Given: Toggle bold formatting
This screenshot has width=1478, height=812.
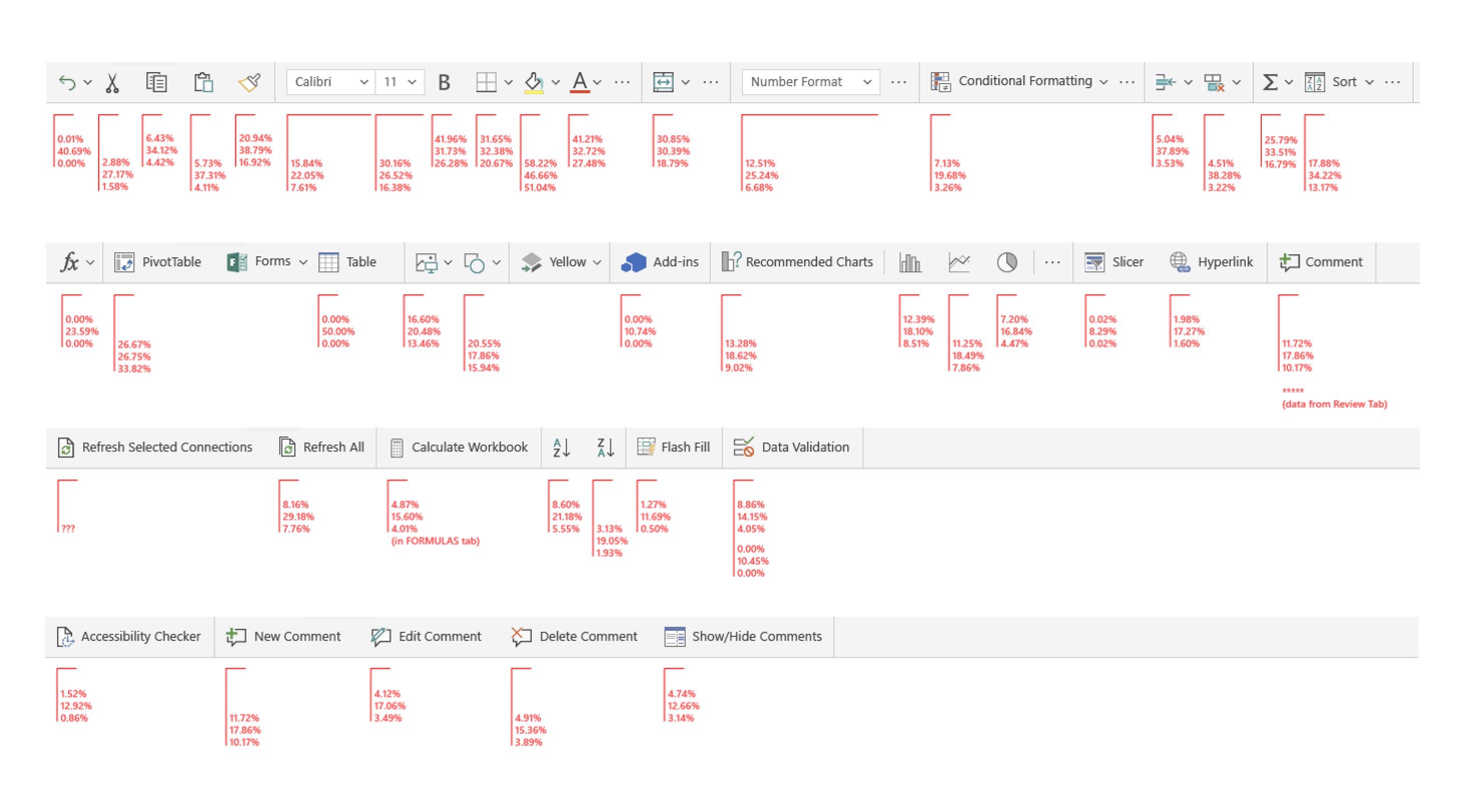Looking at the screenshot, I should [444, 82].
